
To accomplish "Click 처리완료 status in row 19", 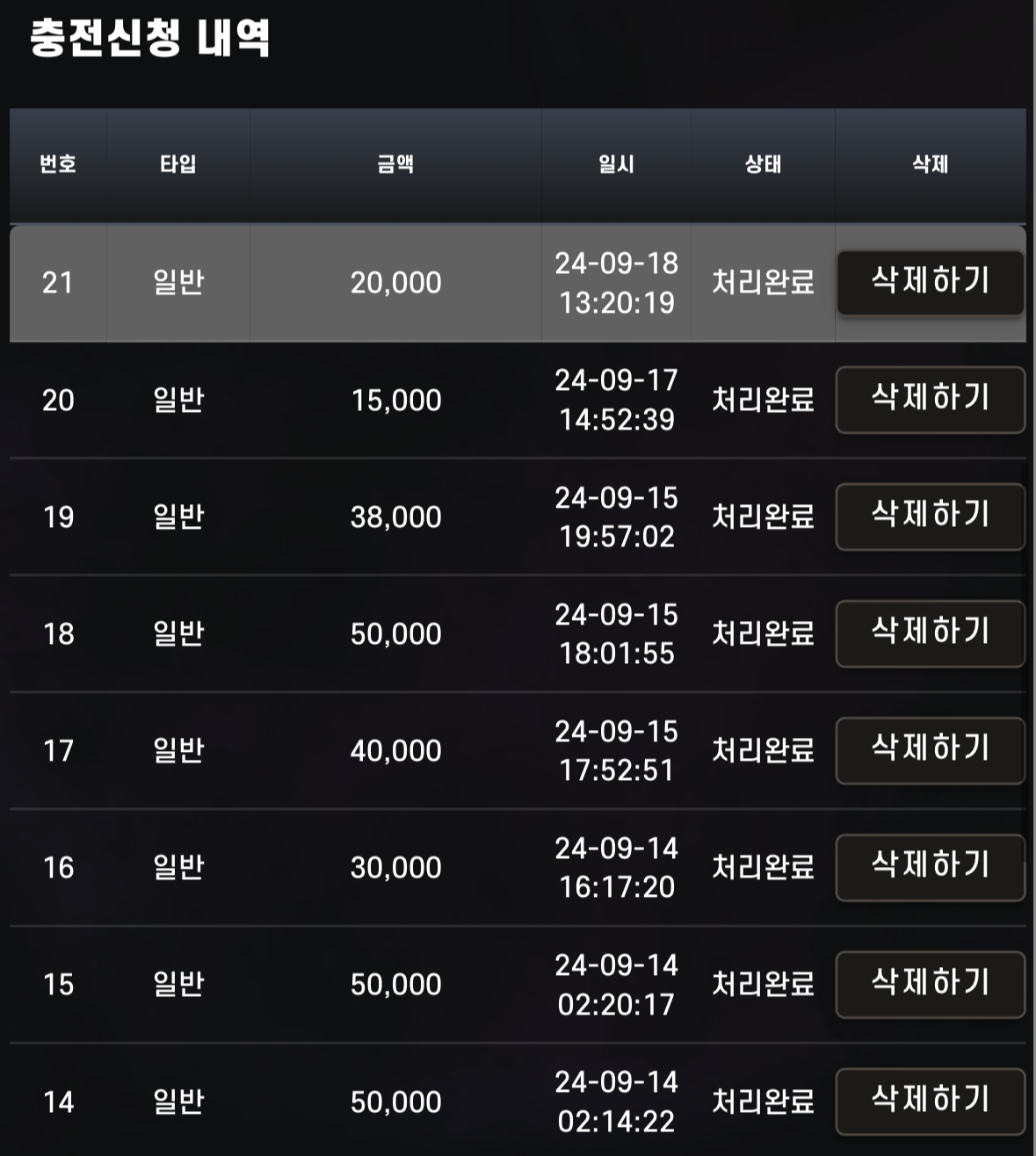I will (763, 517).
